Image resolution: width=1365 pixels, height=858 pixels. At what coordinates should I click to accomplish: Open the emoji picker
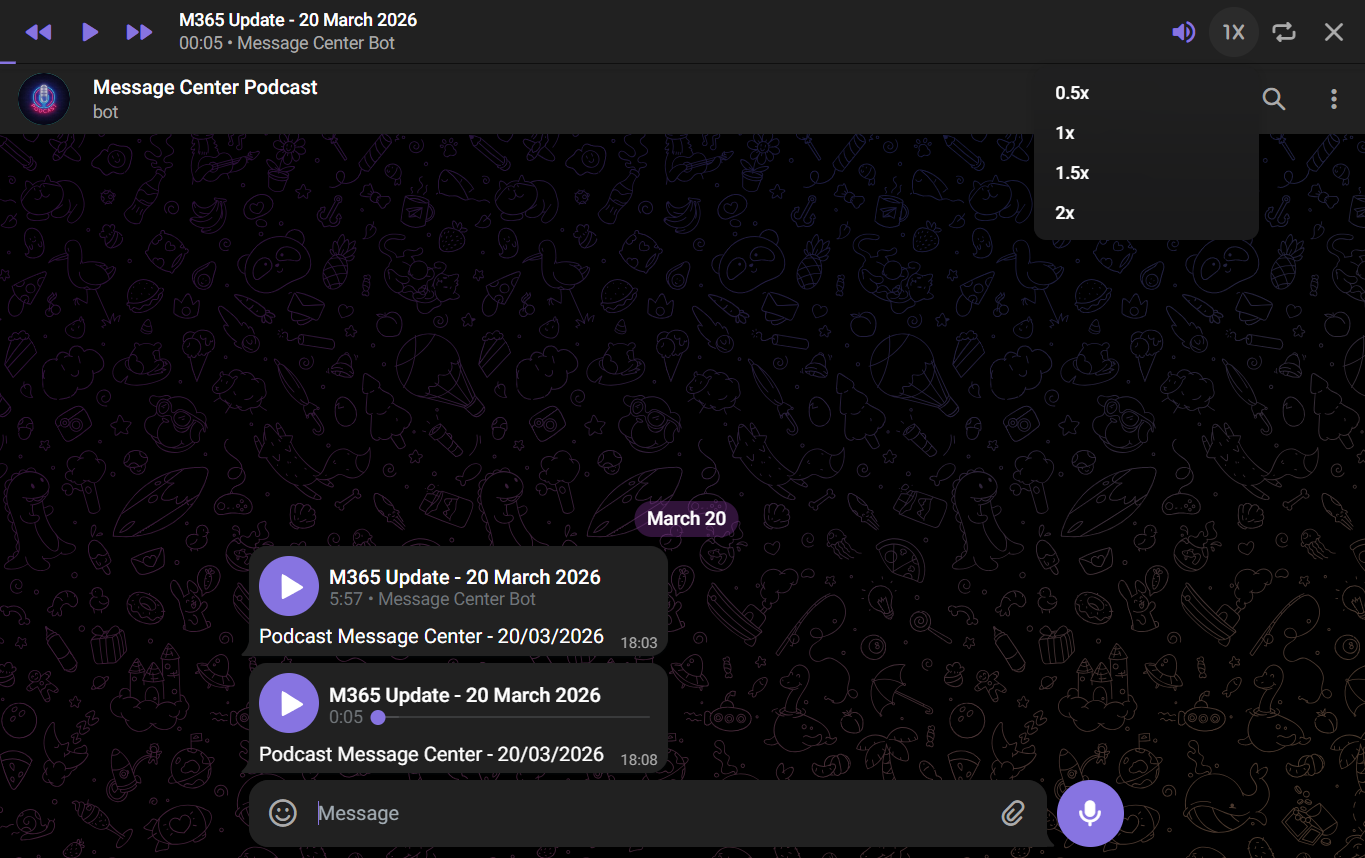pos(283,813)
